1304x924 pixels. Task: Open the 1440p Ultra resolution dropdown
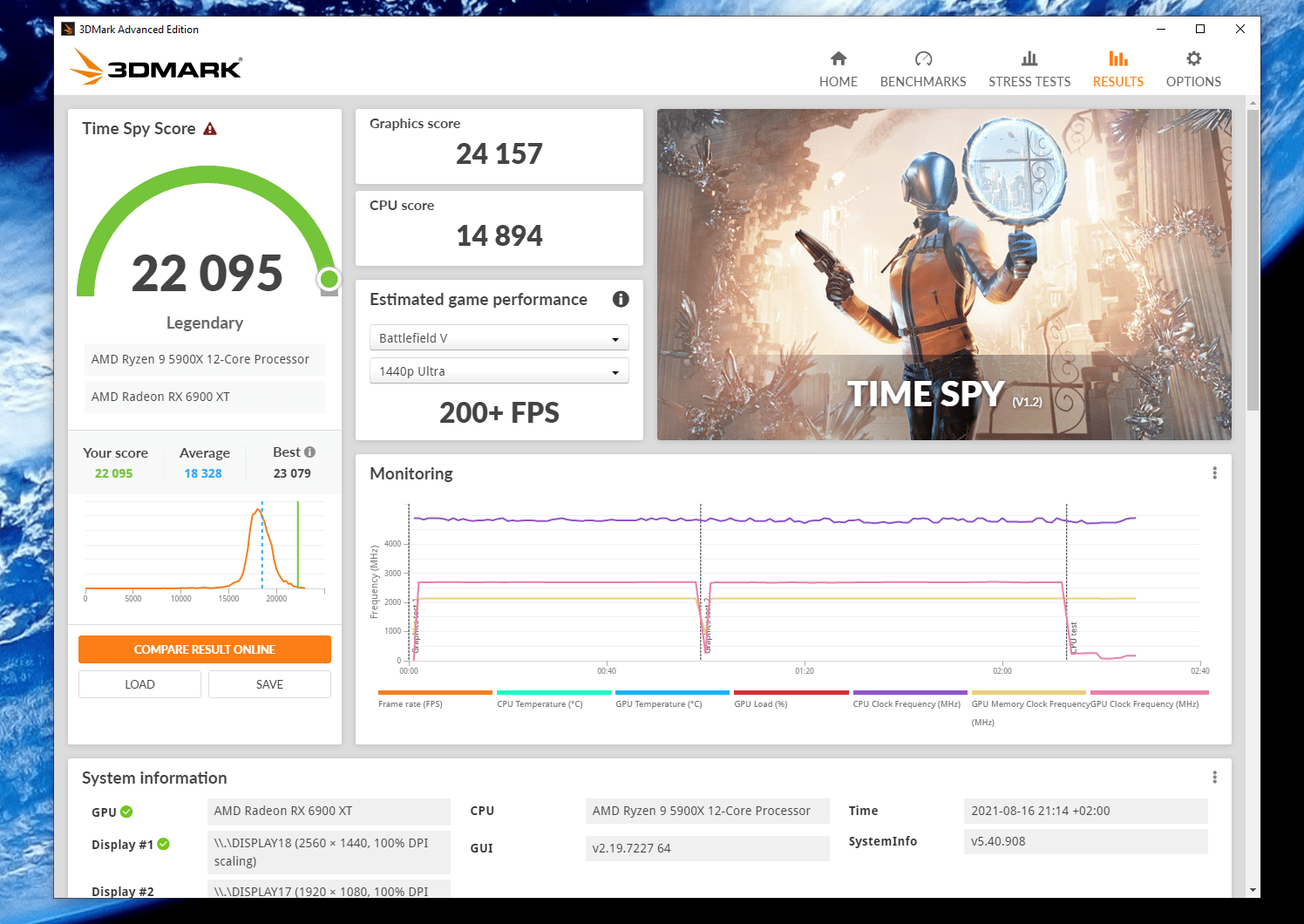click(499, 370)
